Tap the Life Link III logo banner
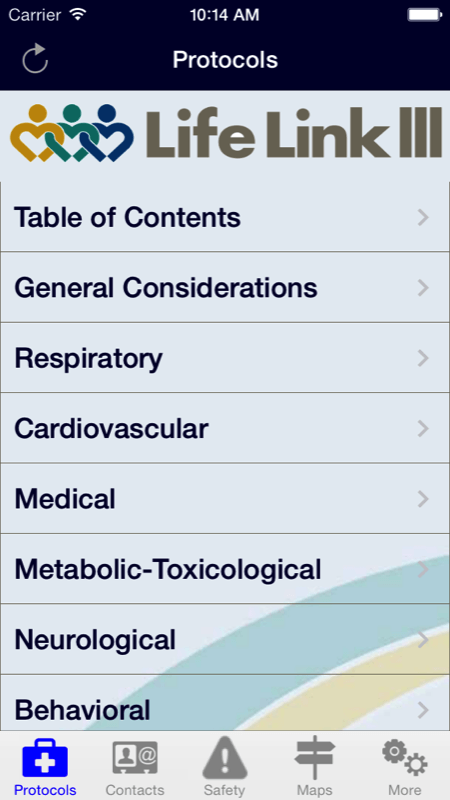Screen dimensions: 450x800 pos(225,134)
